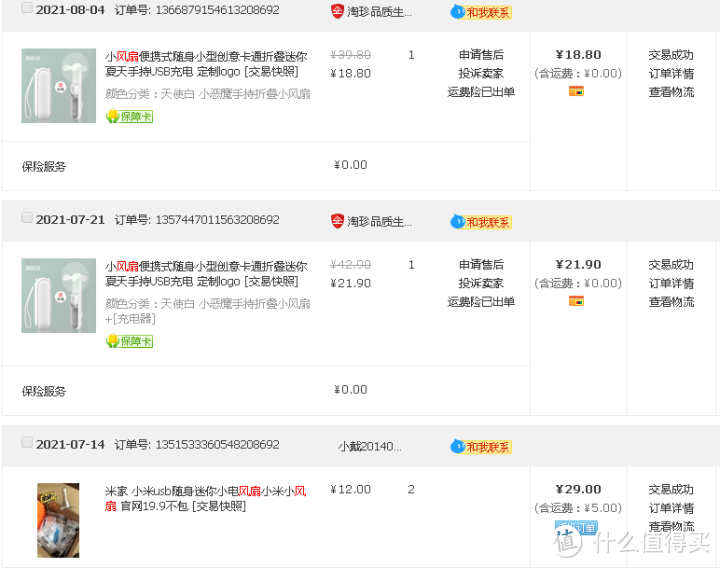The image size is (720, 568).
Task: Open 和我联系 chat for the 2021-07-14 order
Action: coord(481,446)
